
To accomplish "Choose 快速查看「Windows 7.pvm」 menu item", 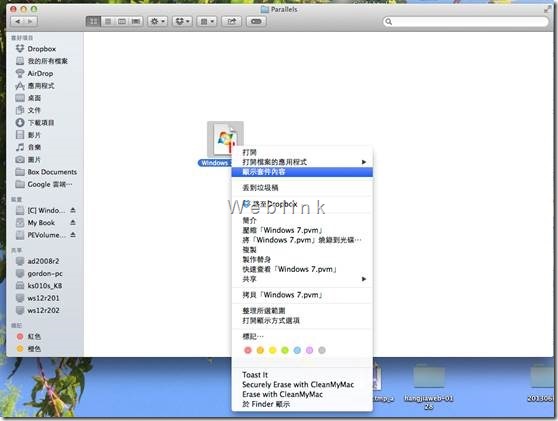I will [x=302, y=269].
